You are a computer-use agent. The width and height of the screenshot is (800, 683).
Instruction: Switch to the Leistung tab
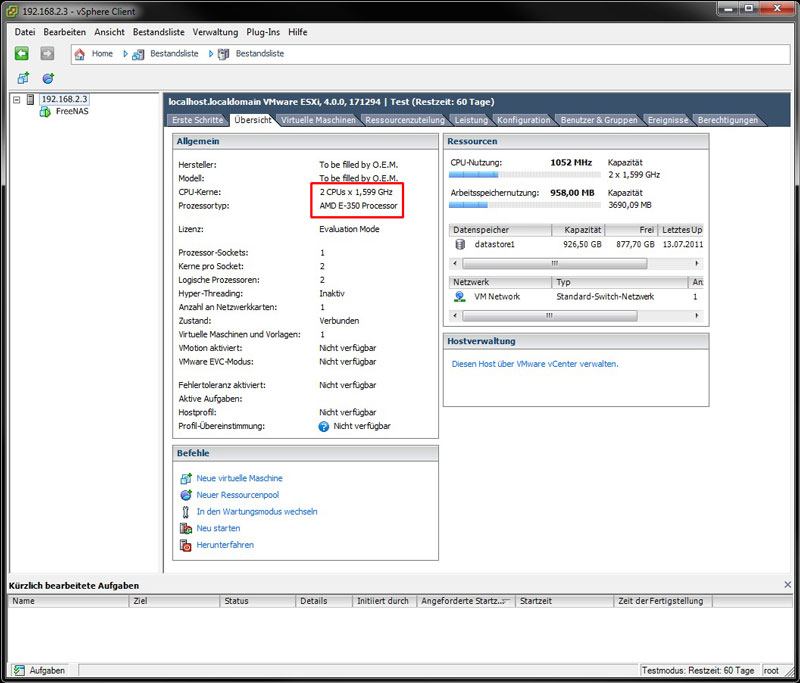[x=471, y=120]
